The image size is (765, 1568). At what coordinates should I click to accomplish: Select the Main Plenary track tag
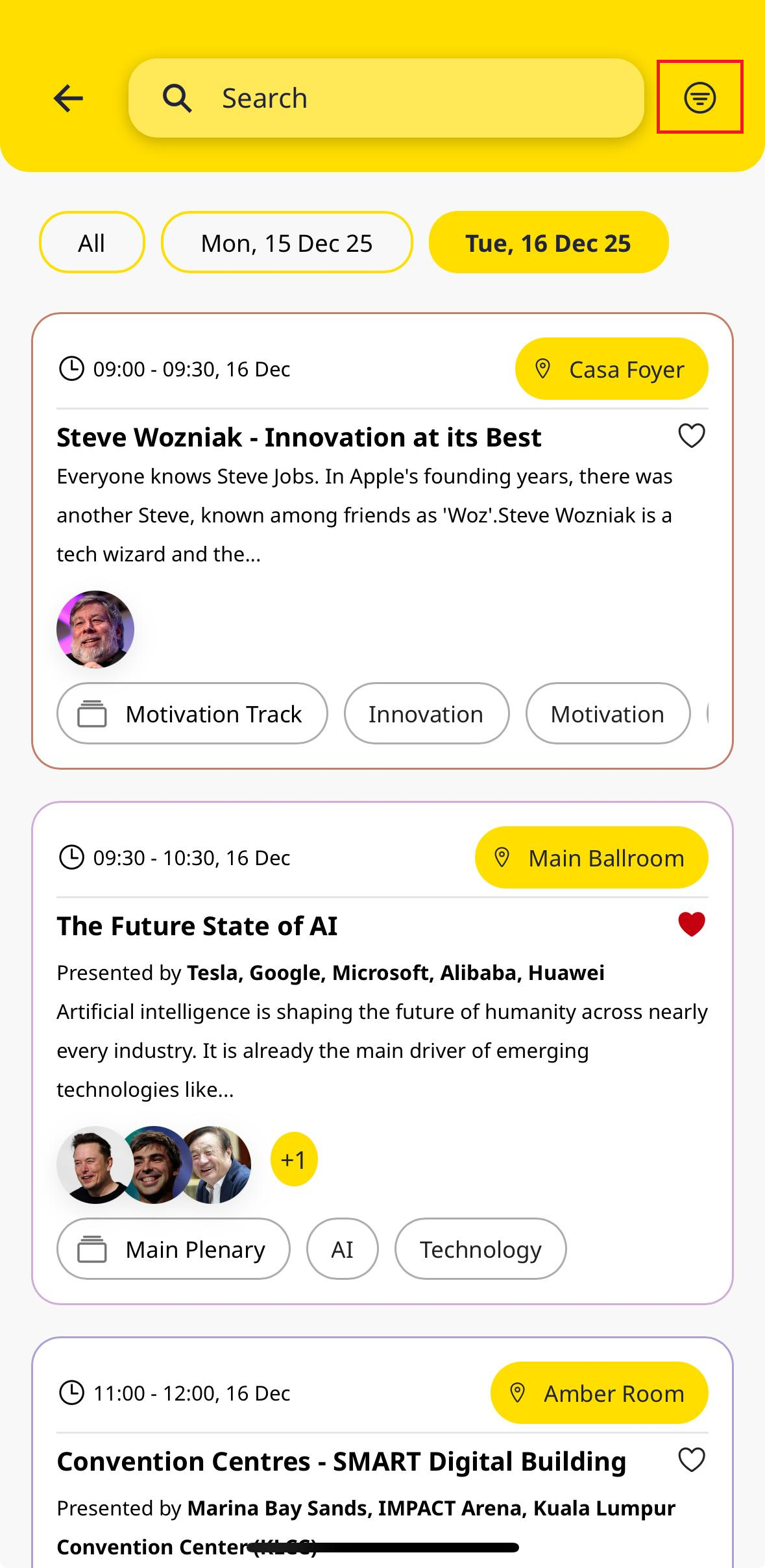pyautogui.click(x=173, y=1249)
